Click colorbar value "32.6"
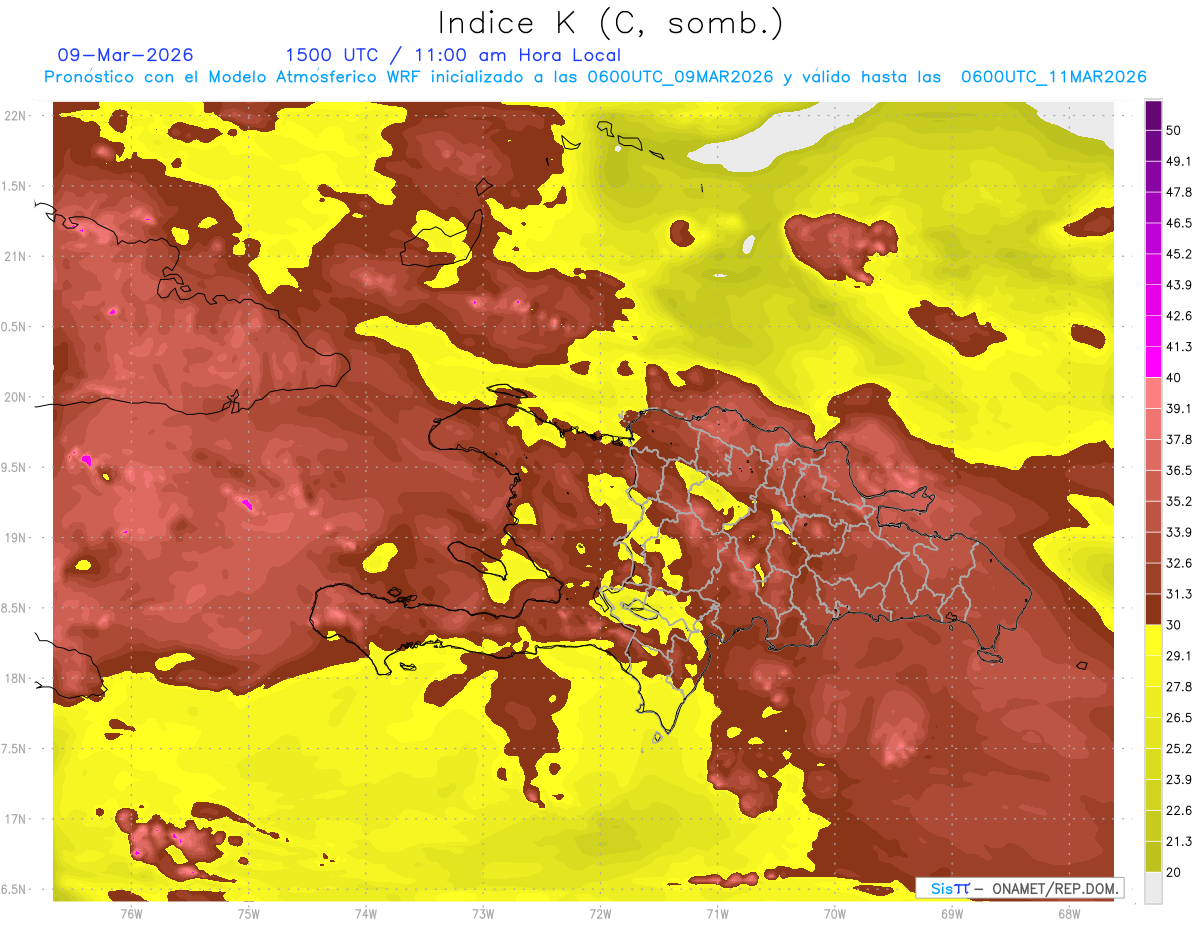Screen dimensions: 1200x927 pos(1179,563)
